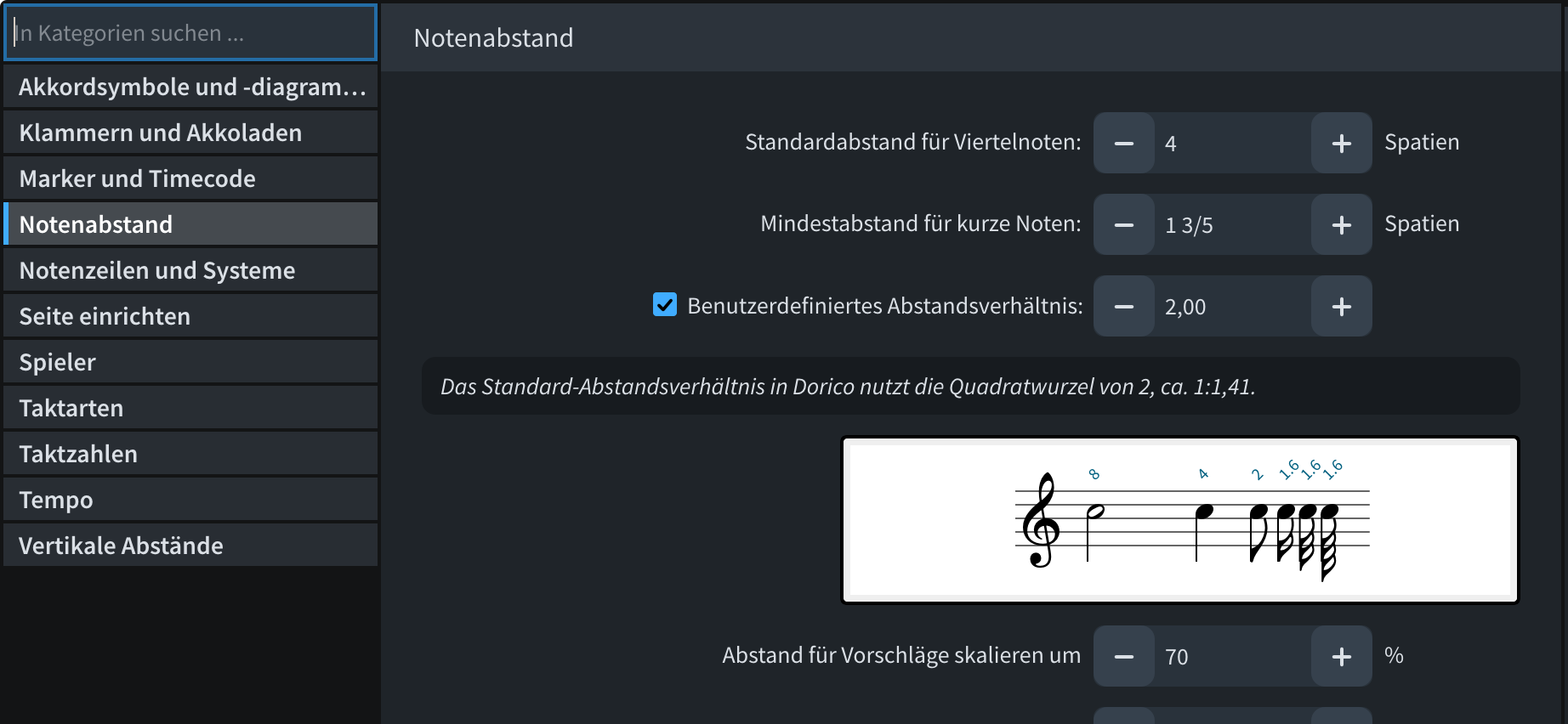Decrease Benutzerdefiniertes Abstandsverhältnis value

pos(1123,307)
